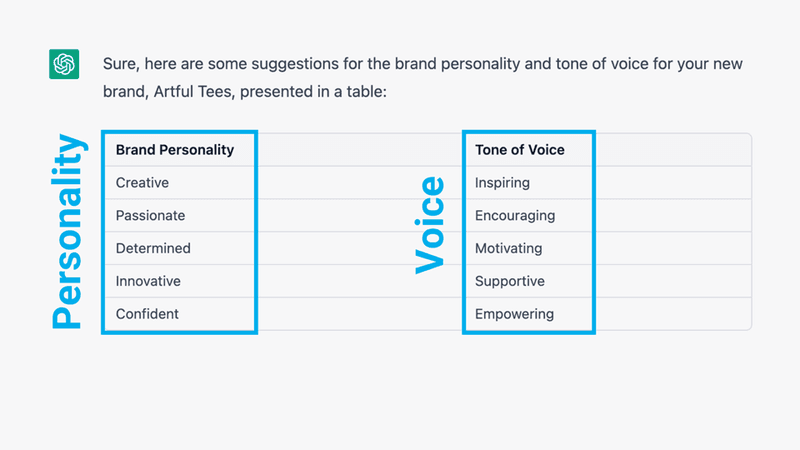Select the Encouraging tone cell
Image resolution: width=800 pixels, height=450 pixels.
[x=515, y=216]
